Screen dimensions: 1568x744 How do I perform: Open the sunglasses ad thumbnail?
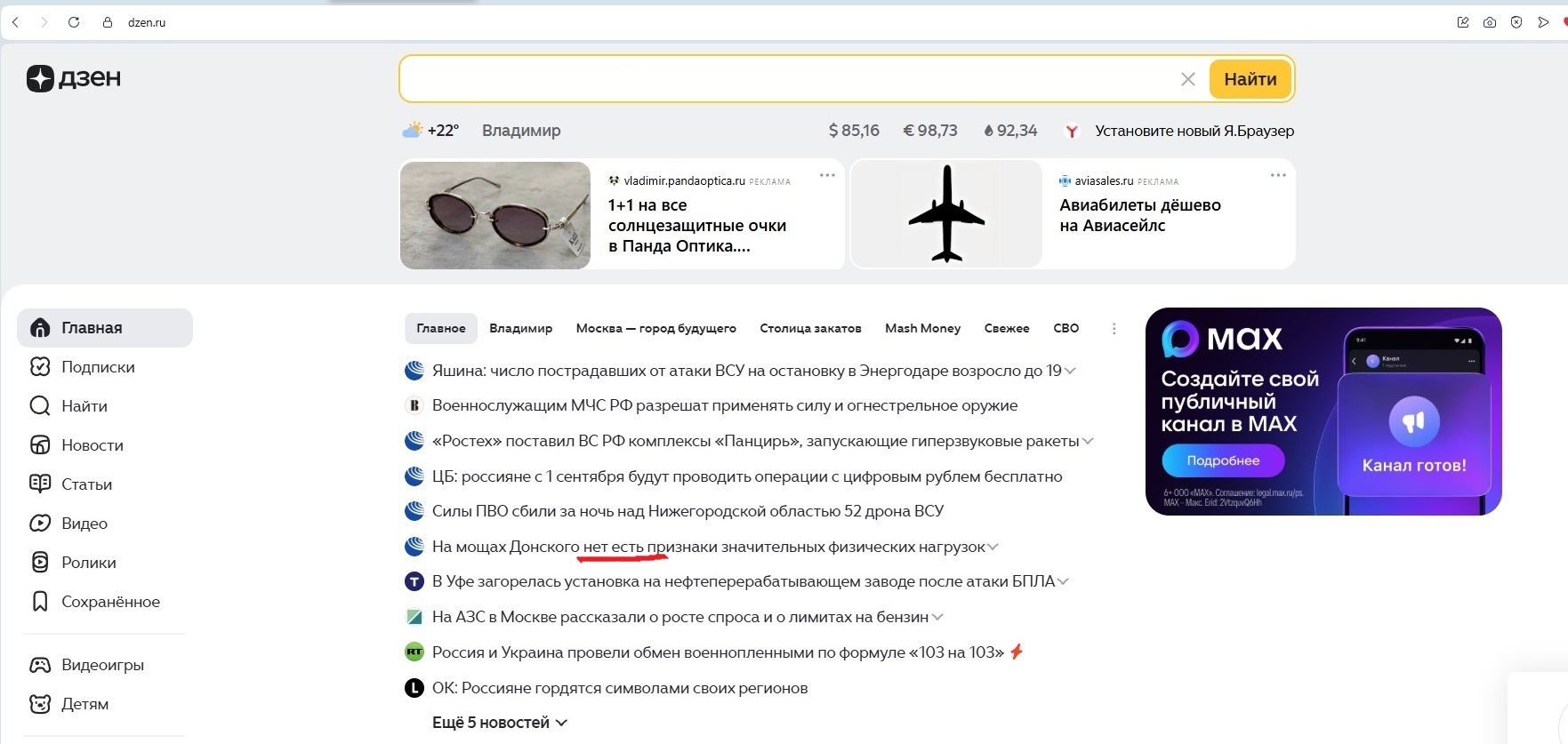[495, 215]
